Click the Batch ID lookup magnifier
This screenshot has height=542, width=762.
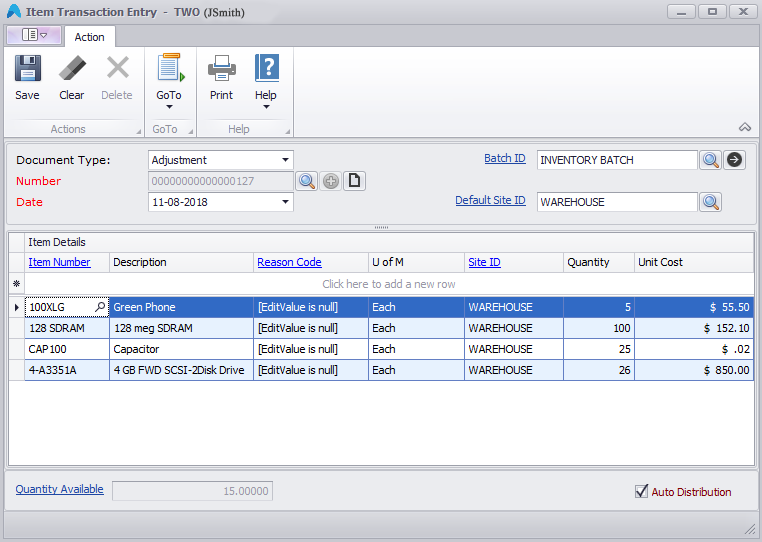point(710,160)
